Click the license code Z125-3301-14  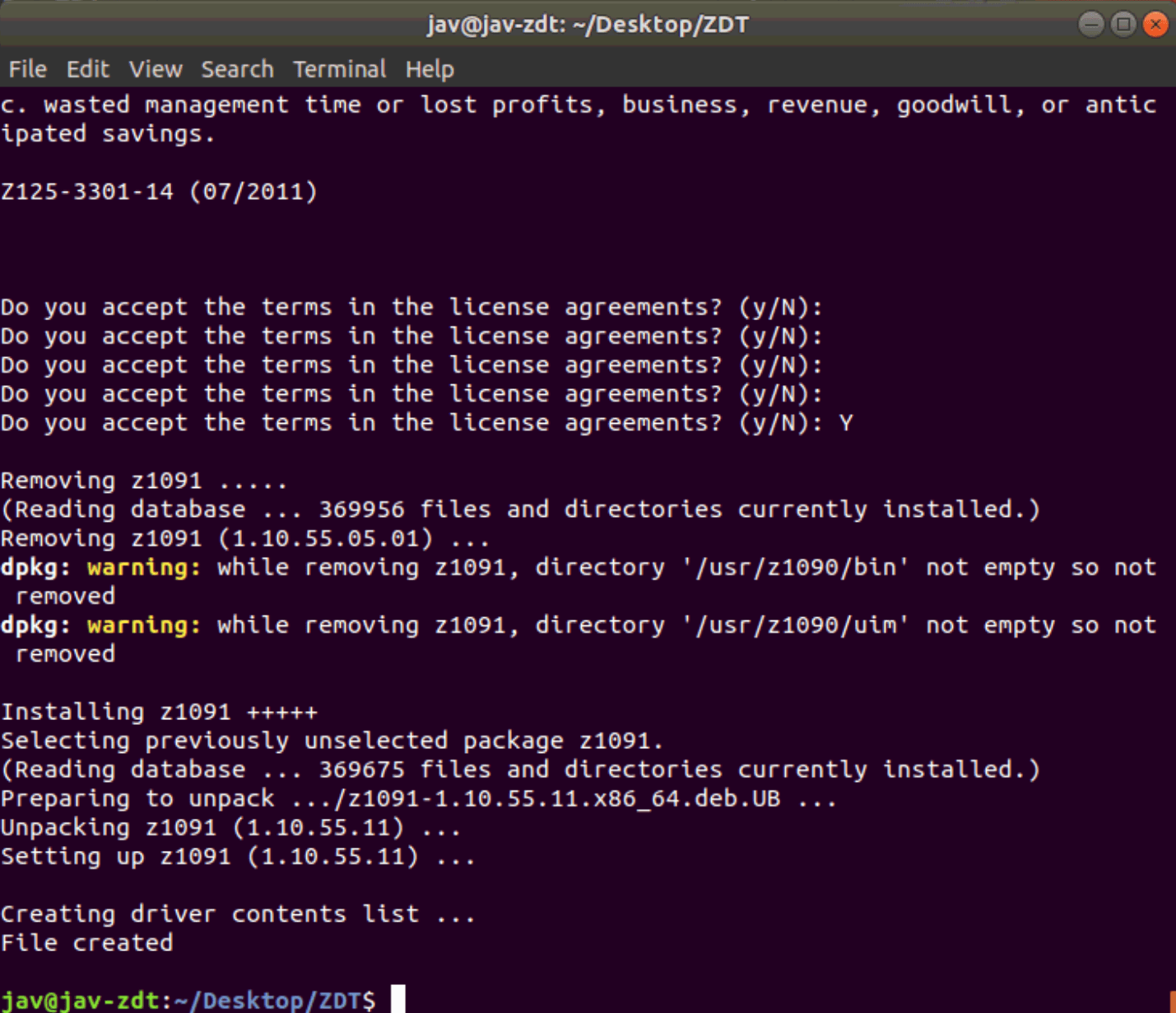(86, 191)
